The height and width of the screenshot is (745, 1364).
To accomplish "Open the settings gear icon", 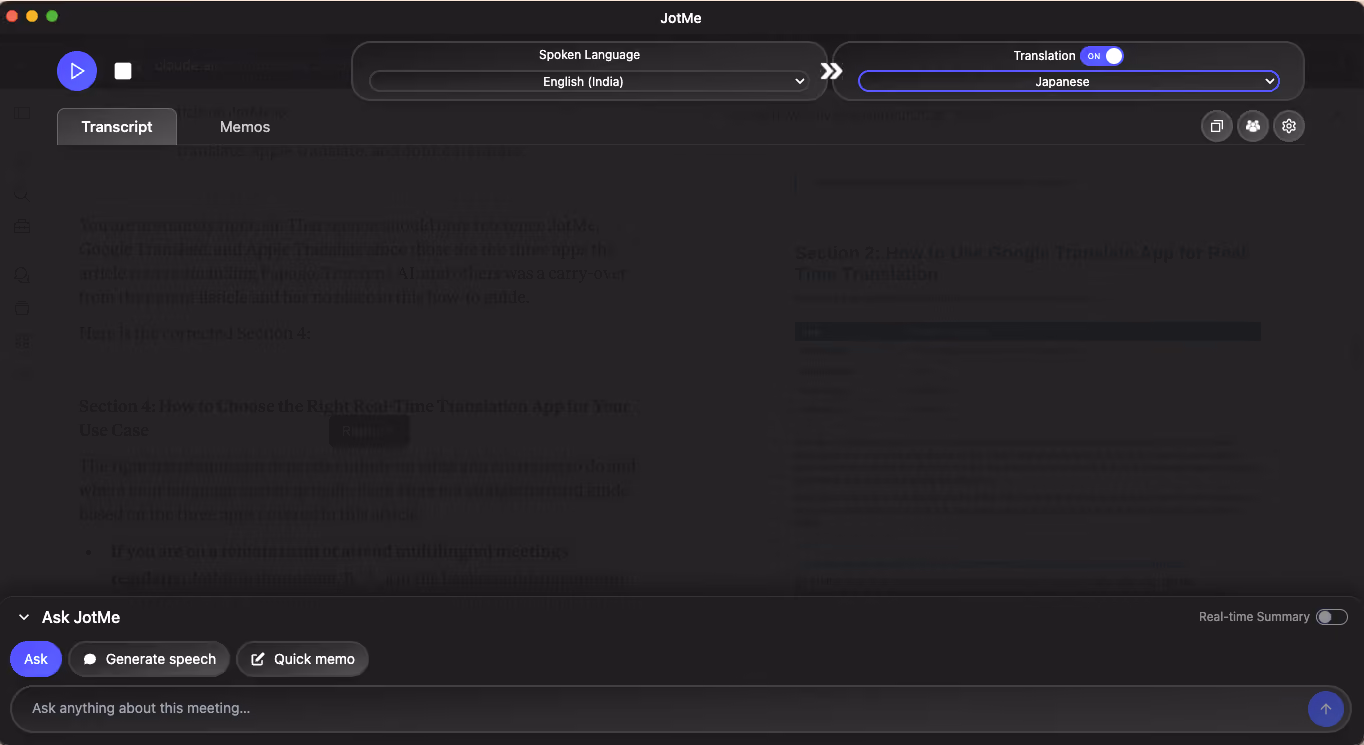I will [x=1289, y=126].
